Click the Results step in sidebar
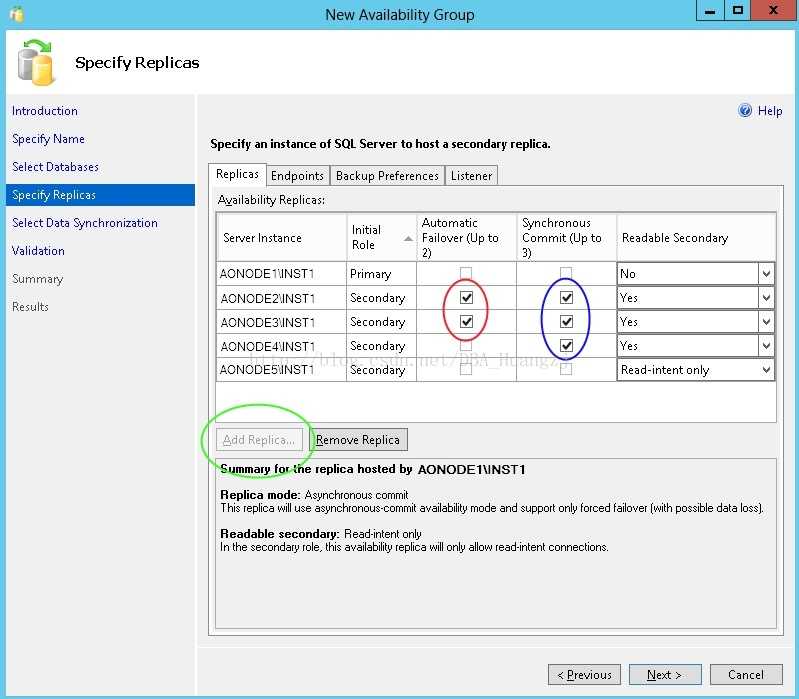799x699 pixels. coord(30,307)
